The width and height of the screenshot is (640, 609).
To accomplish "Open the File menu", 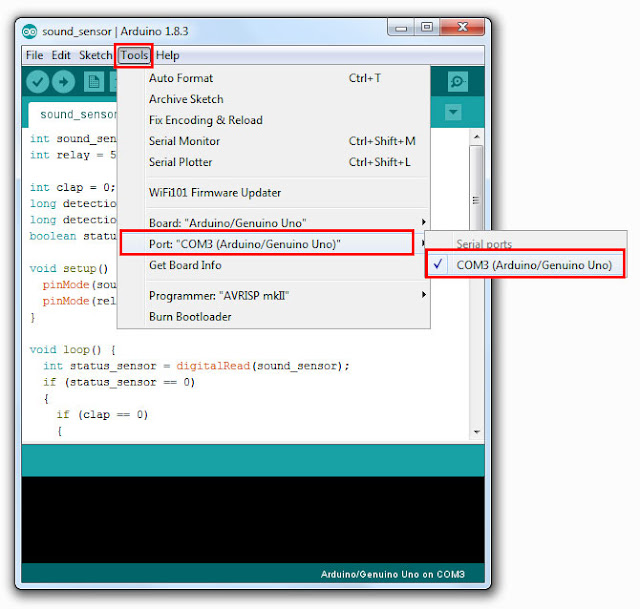I will (34, 55).
